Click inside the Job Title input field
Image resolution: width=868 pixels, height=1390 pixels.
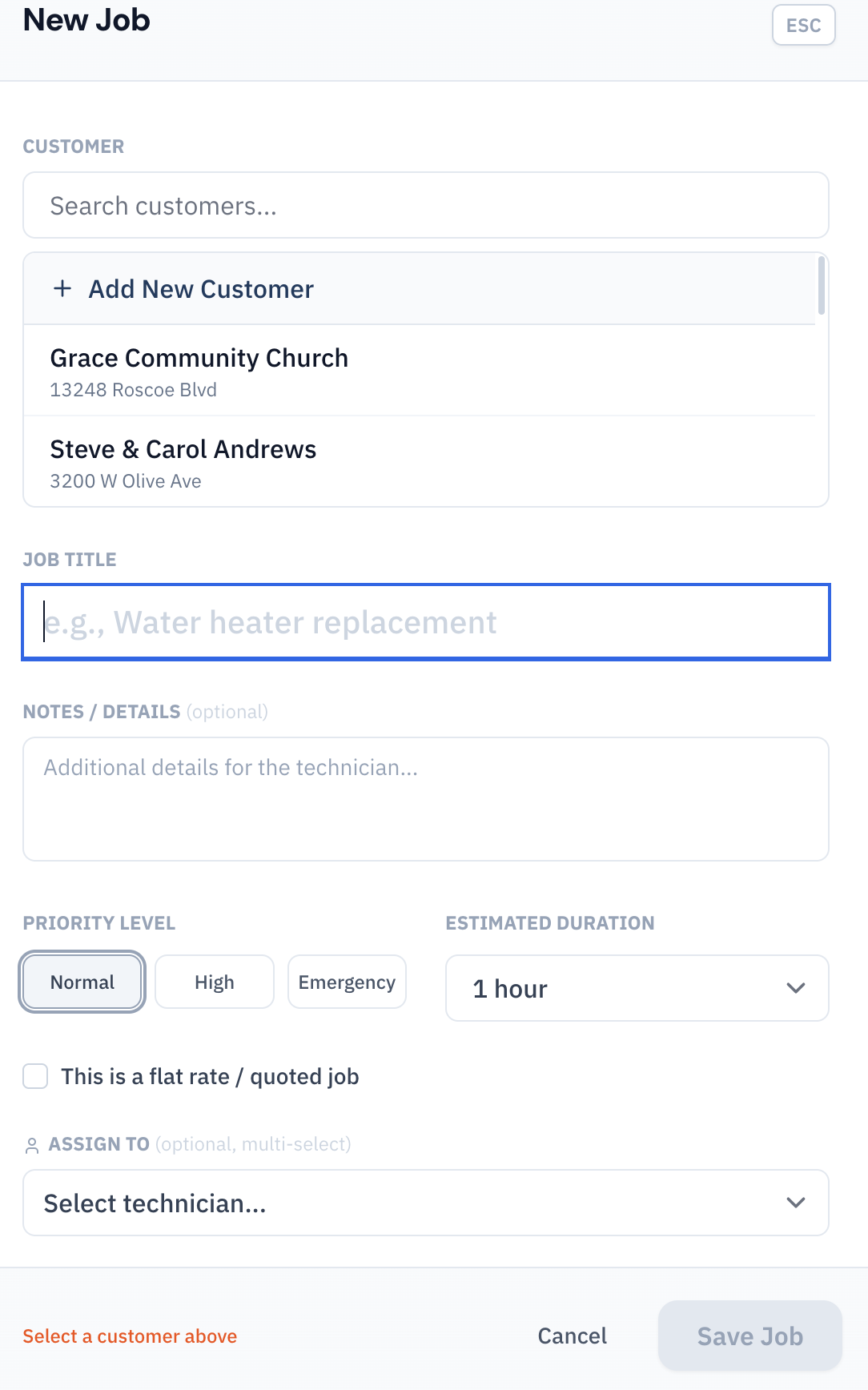[x=425, y=622]
